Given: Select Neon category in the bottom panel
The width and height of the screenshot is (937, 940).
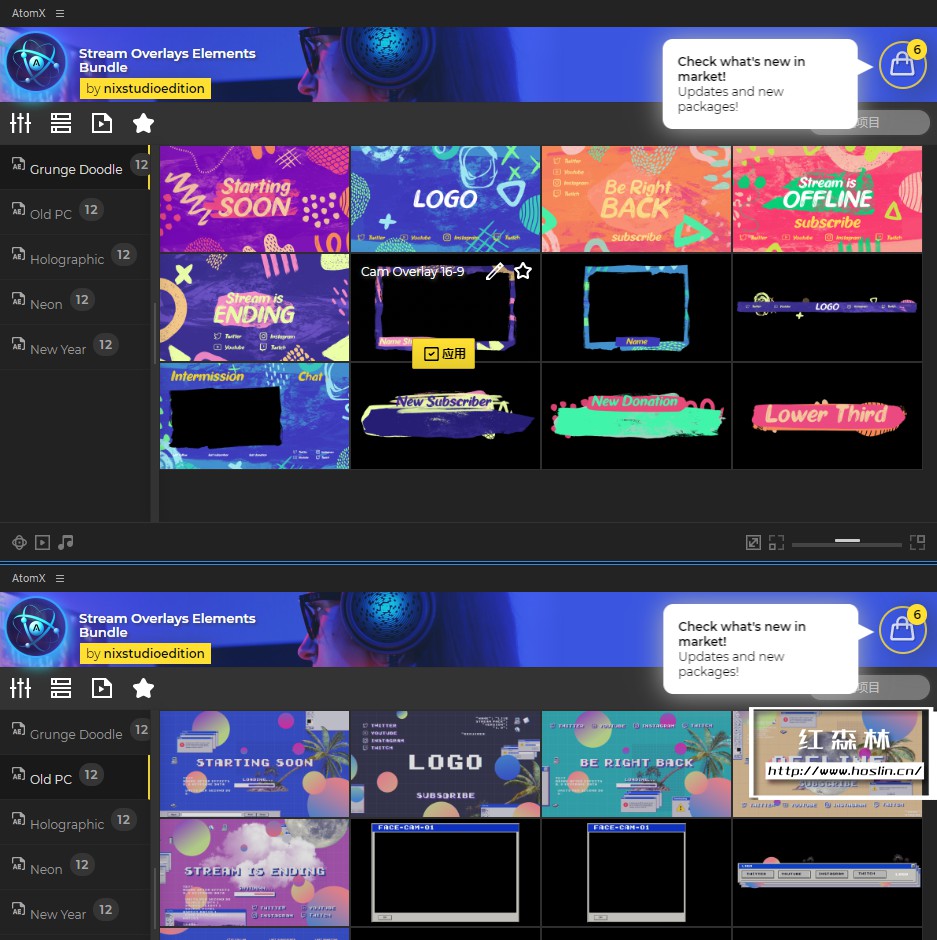Looking at the screenshot, I should 75,867.
